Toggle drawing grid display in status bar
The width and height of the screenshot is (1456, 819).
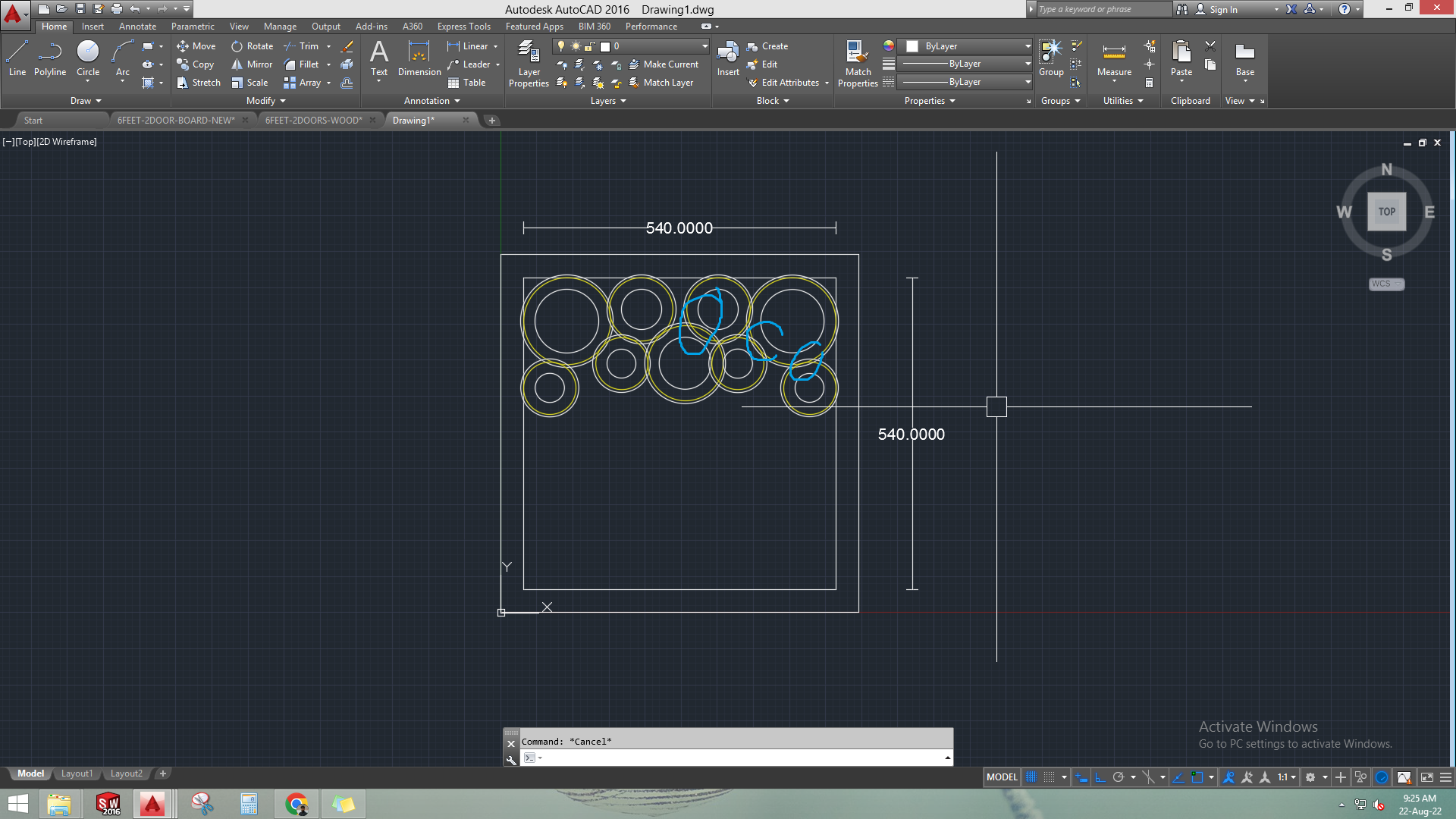tap(1031, 777)
